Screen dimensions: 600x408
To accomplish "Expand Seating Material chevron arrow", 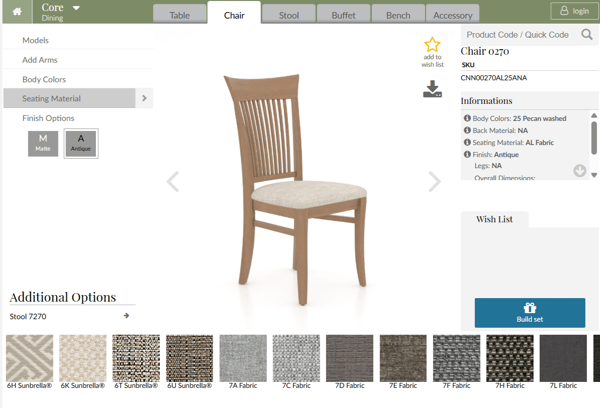I will [144, 98].
